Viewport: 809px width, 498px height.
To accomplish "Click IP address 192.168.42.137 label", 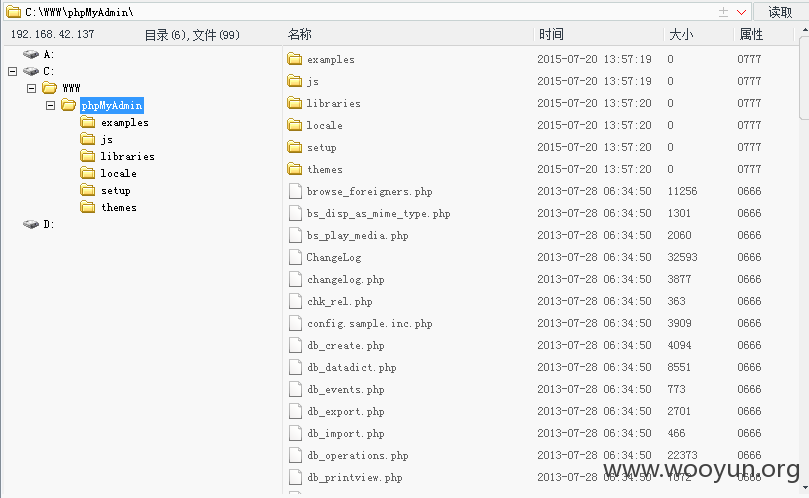I will [52, 34].
